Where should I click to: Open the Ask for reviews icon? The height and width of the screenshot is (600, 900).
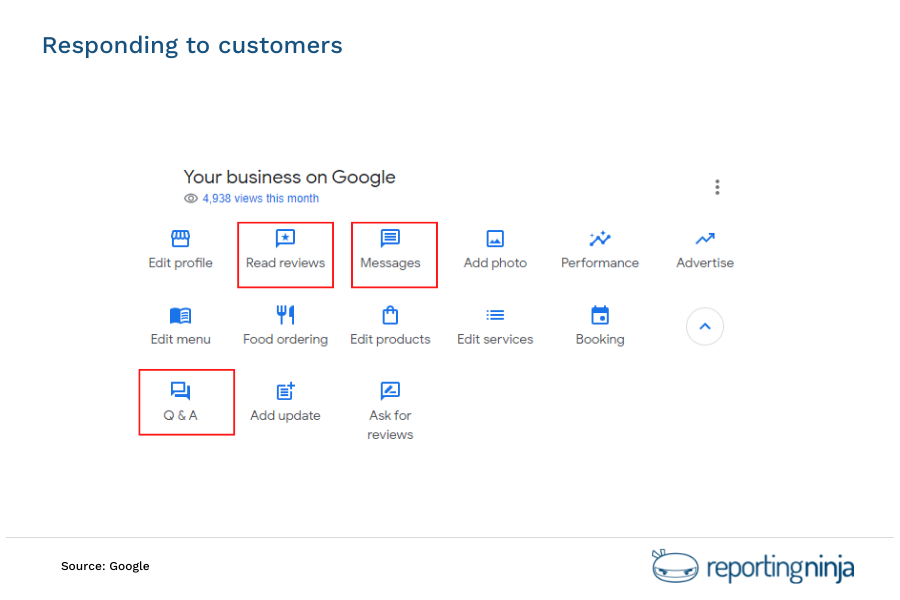click(390, 390)
